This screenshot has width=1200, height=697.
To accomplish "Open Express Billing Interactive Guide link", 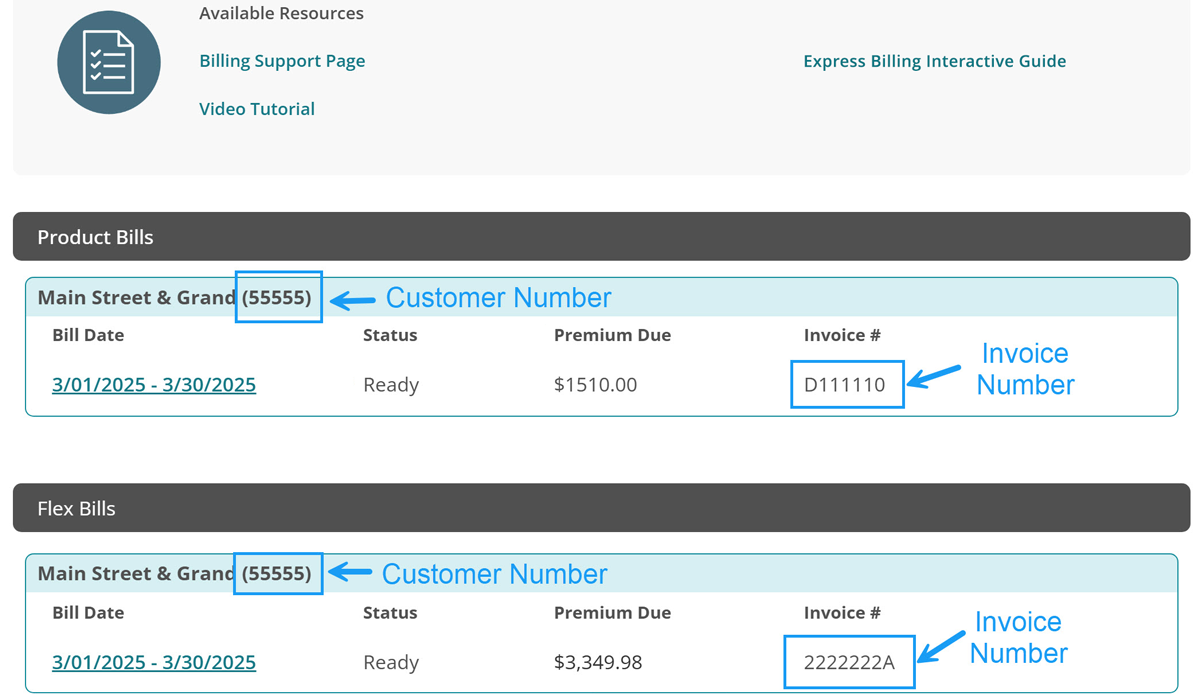I will [x=934, y=61].
